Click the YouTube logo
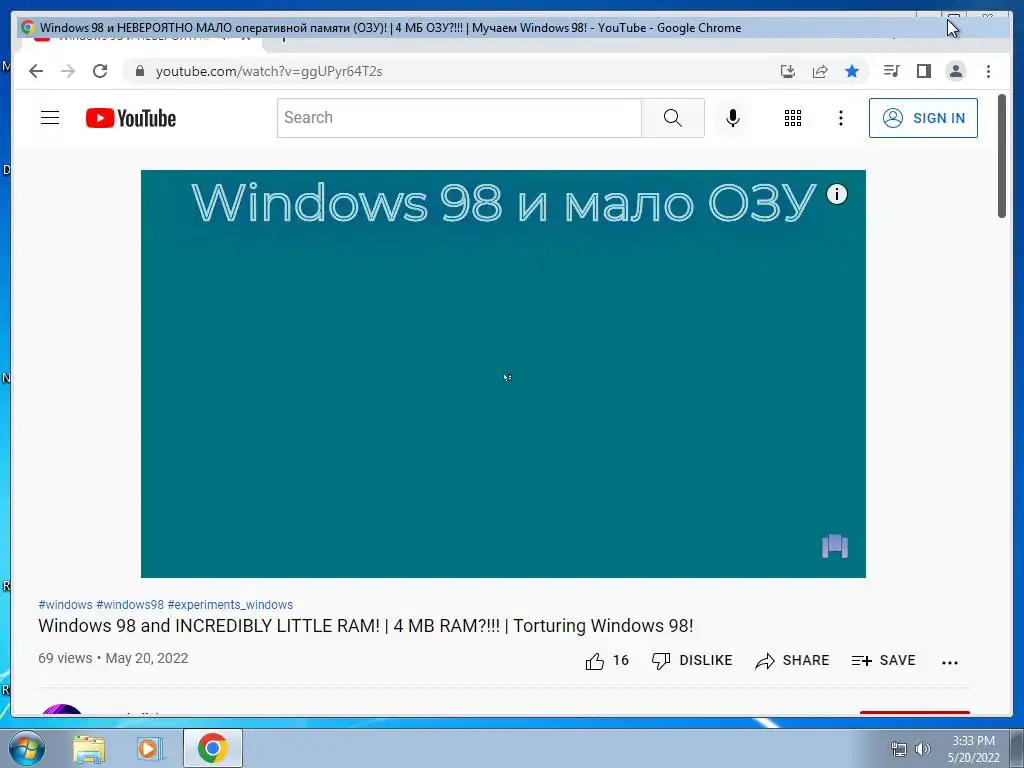 (x=131, y=118)
